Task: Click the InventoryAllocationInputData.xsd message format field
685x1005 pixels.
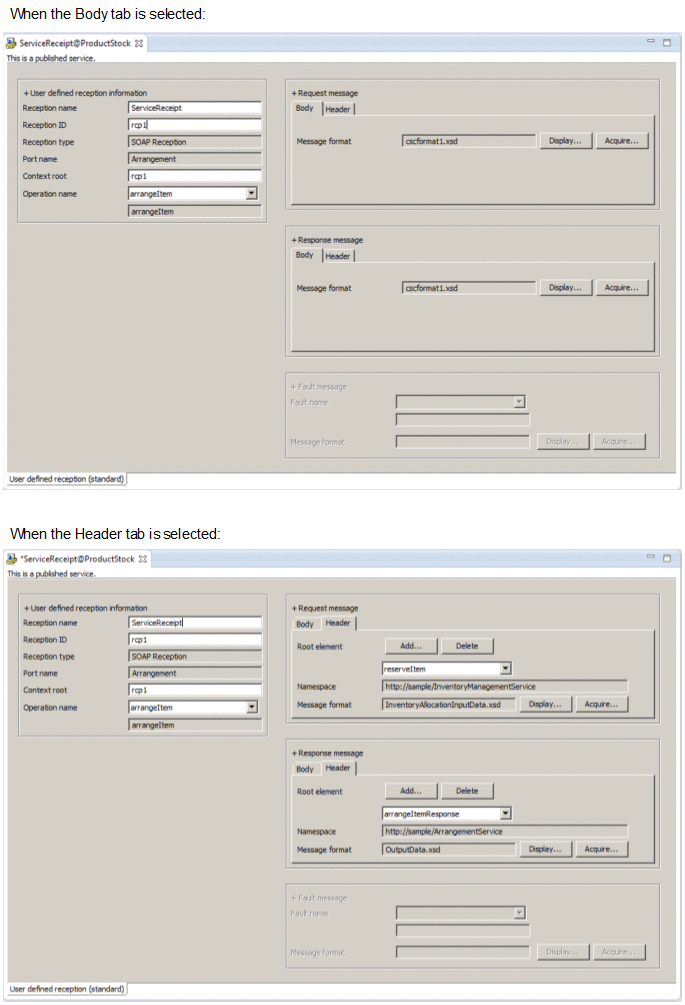Action: coord(449,704)
